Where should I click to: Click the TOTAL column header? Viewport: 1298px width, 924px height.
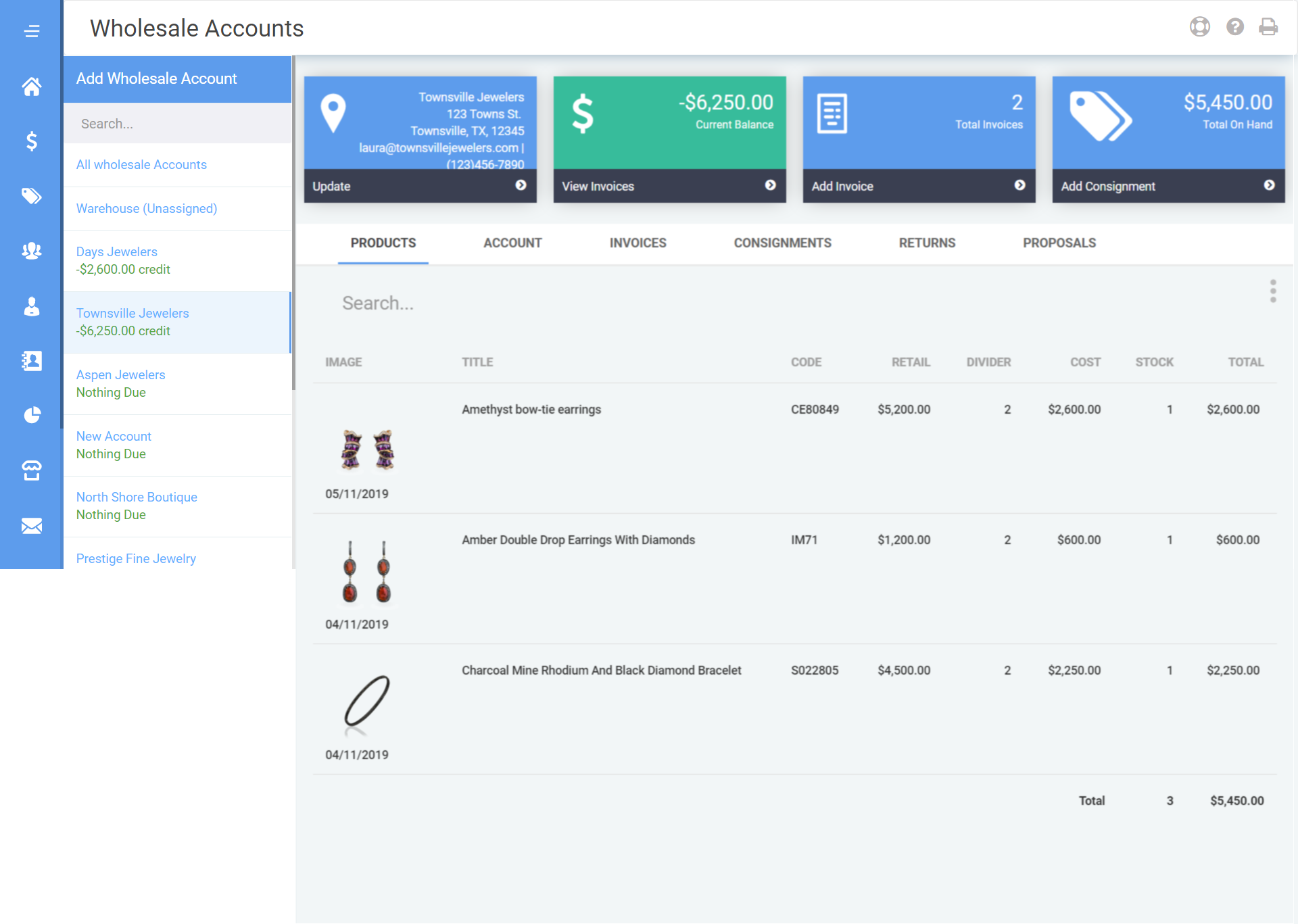click(x=1246, y=362)
